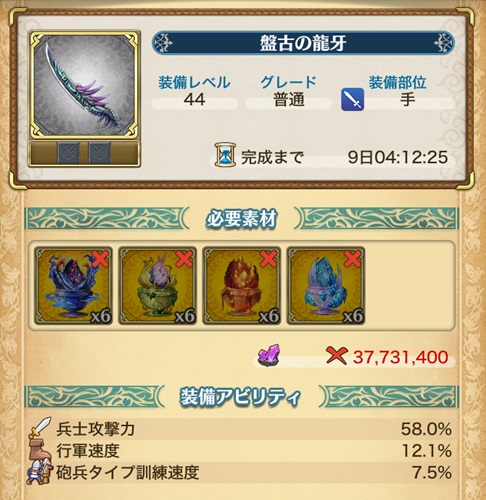Image resolution: width=486 pixels, height=500 pixels.
Task: Tap the 装備アビリティ section header
Action: coord(242,397)
